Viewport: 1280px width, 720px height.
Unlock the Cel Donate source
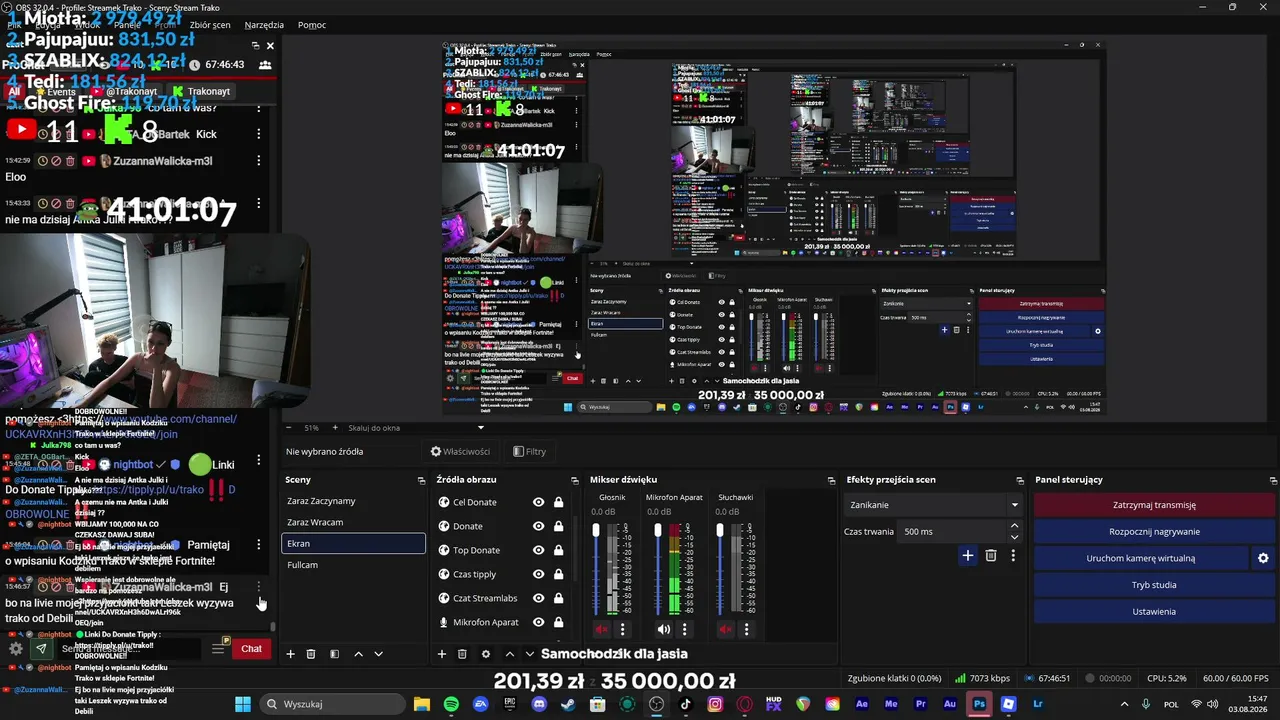pyautogui.click(x=558, y=502)
